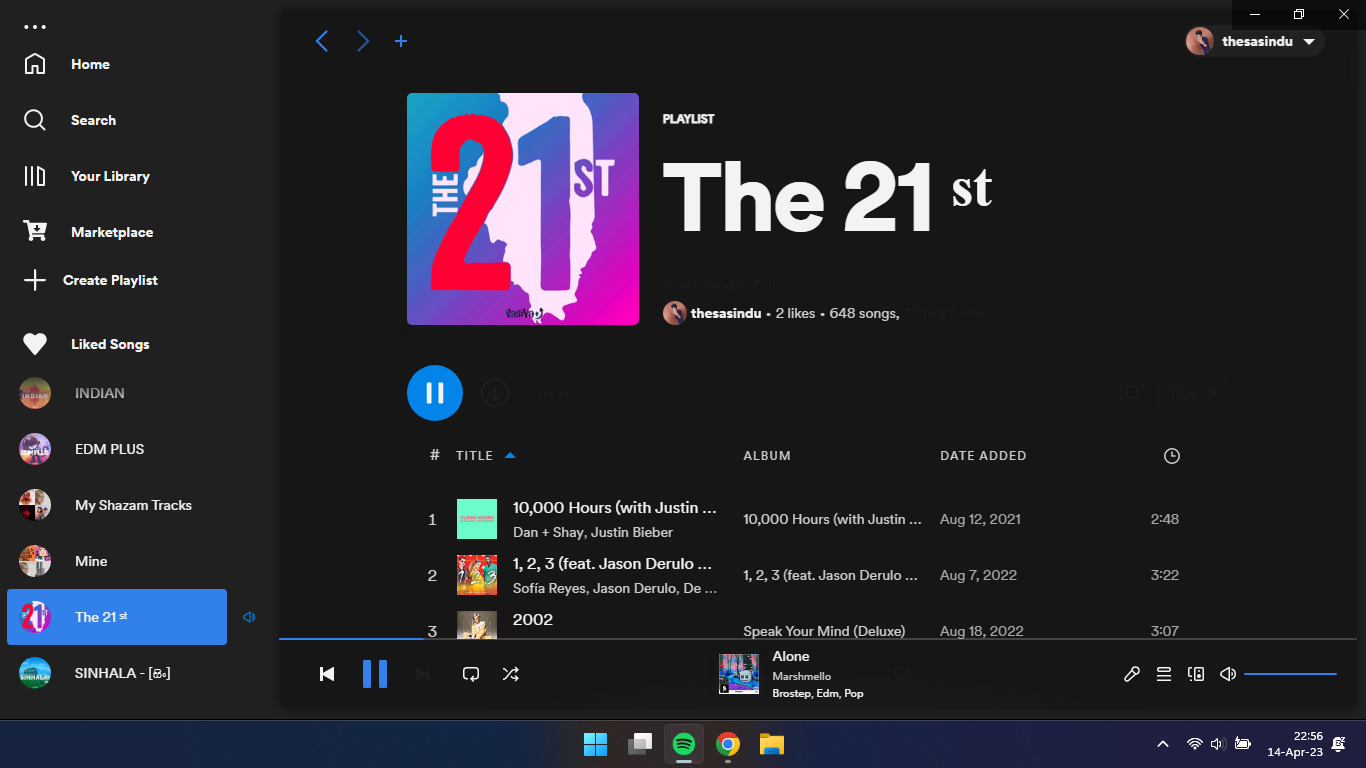Click the Home house icon
Screen dimensions: 1366x768
35,64
